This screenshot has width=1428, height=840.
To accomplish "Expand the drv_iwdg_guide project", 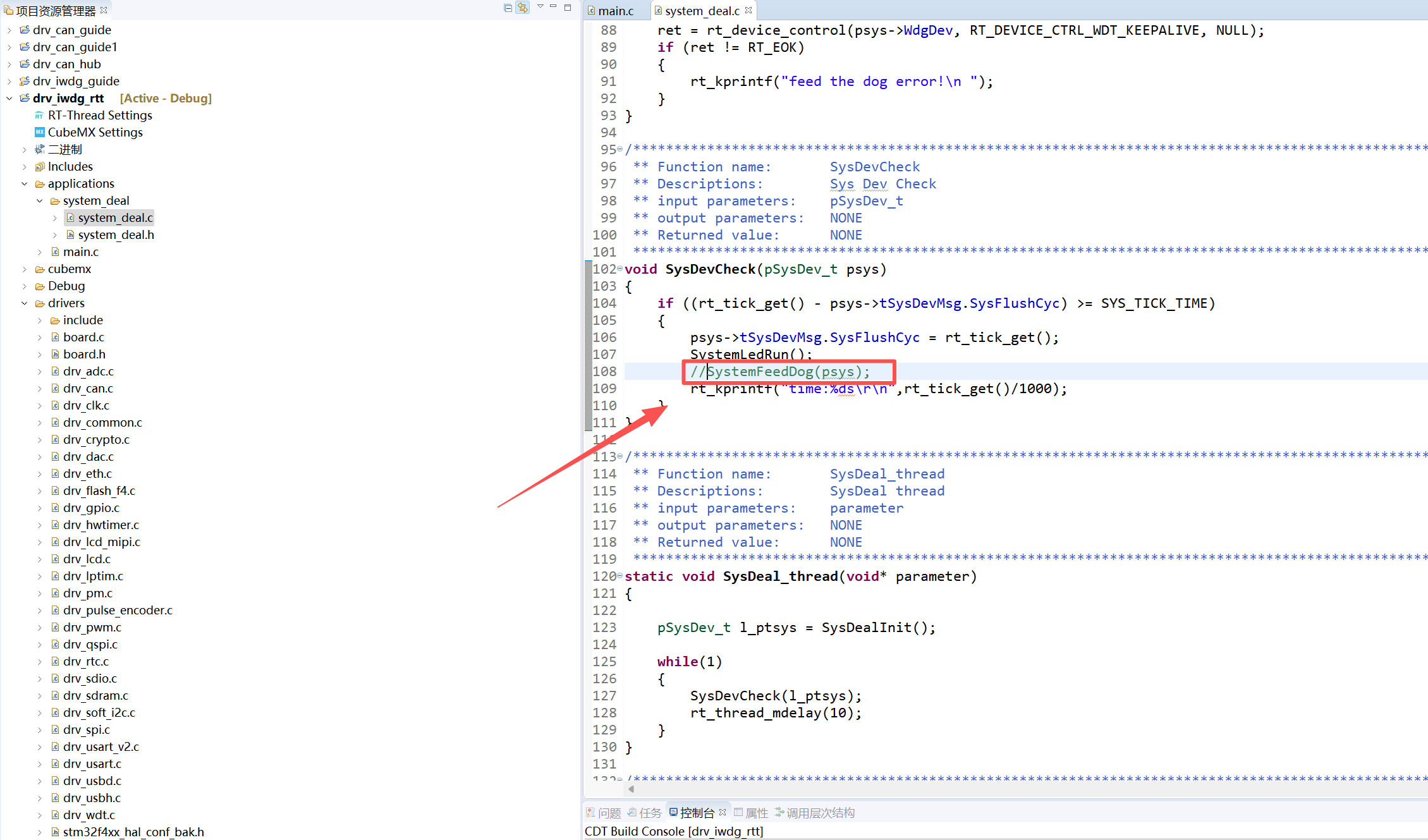I will pyautogui.click(x=9, y=81).
